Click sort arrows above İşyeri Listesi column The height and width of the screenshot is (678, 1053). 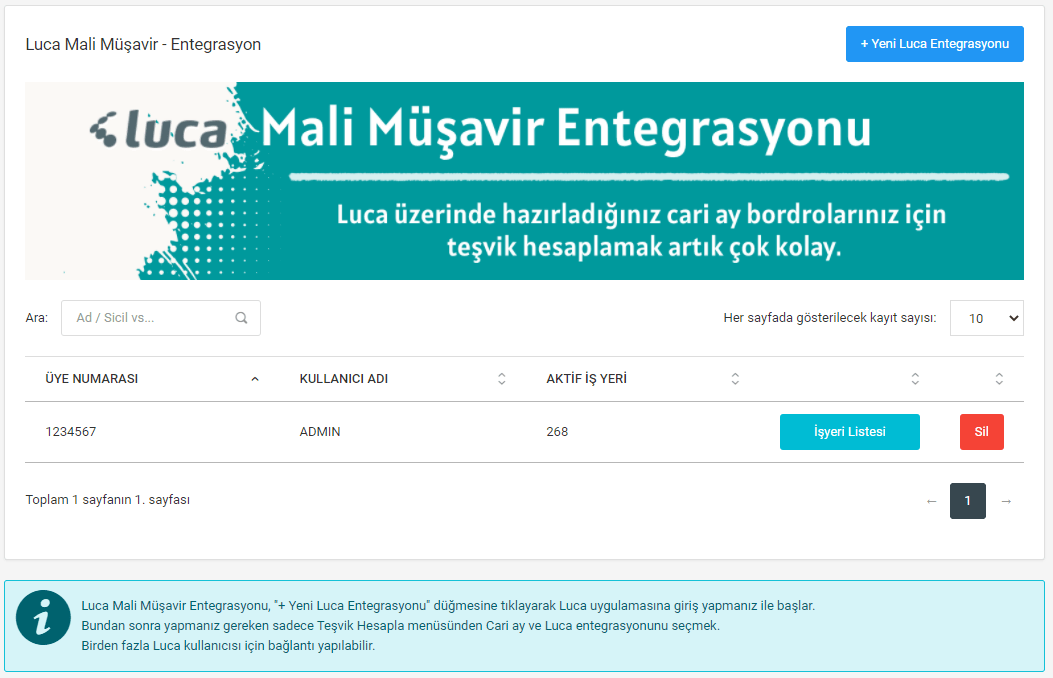[x=915, y=379]
